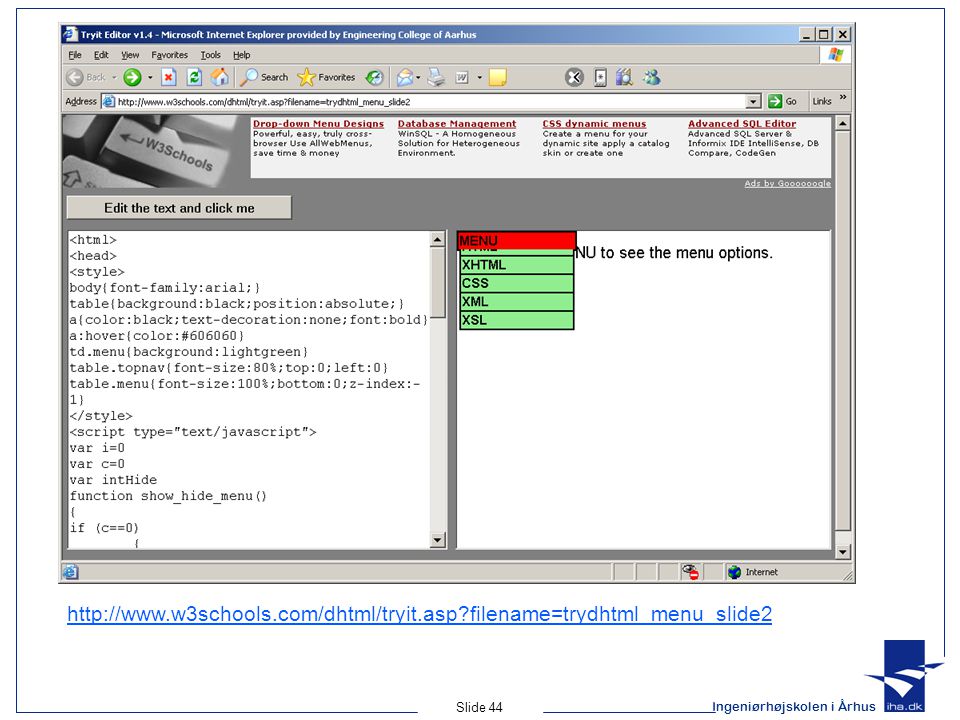The width and height of the screenshot is (960, 720).
Task: Open the Help menu
Action: (x=241, y=55)
